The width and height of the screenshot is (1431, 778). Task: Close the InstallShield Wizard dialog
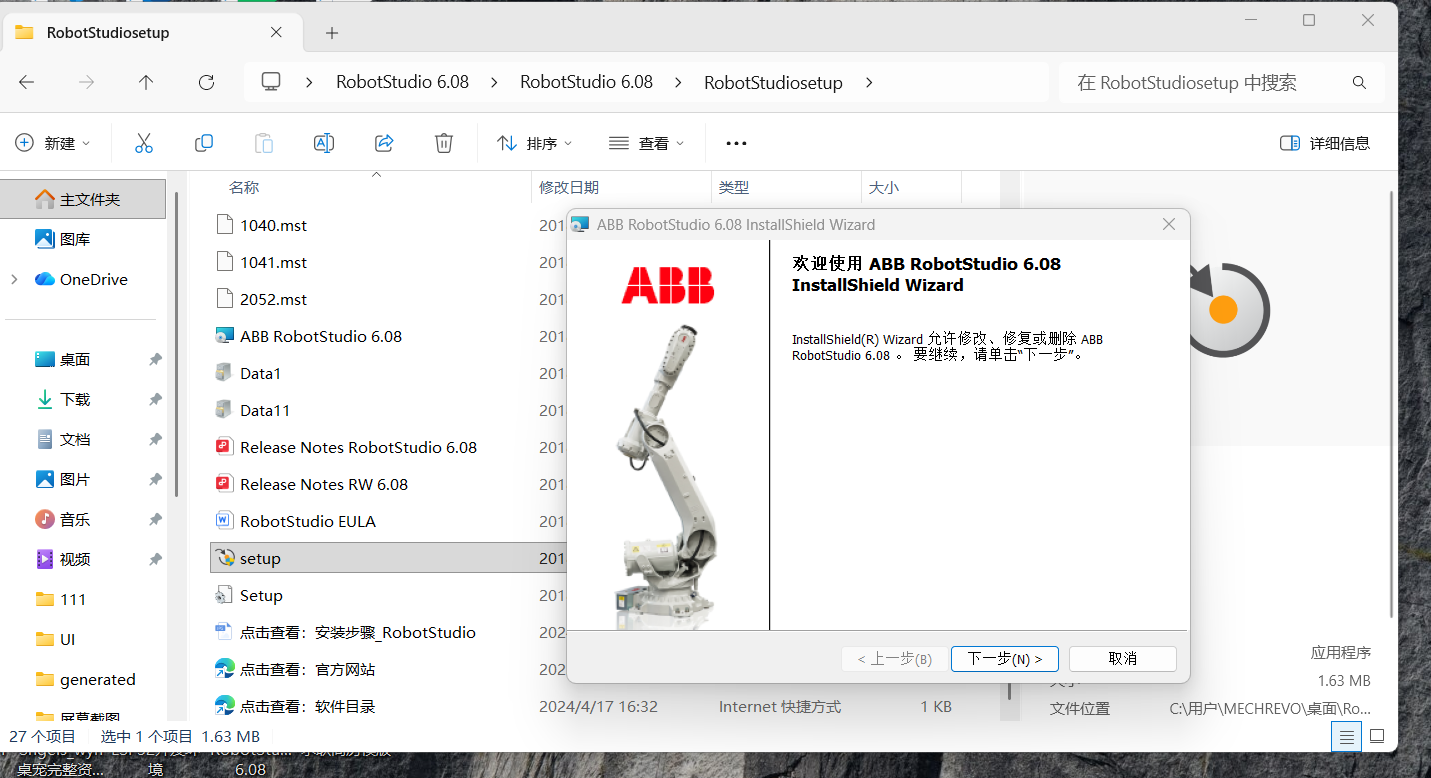[x=1168, y=224]
